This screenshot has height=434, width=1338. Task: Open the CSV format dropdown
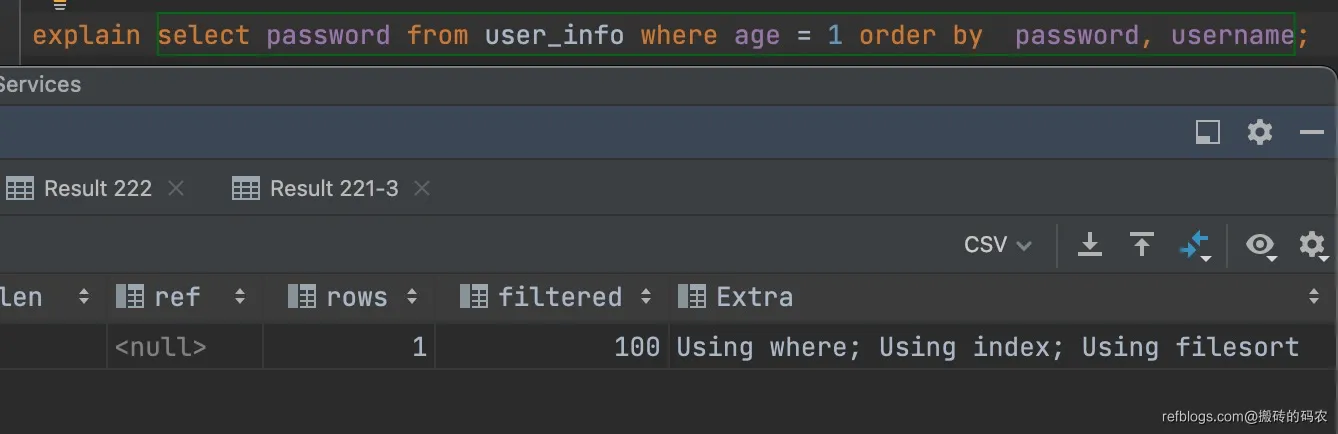point(997,245)
